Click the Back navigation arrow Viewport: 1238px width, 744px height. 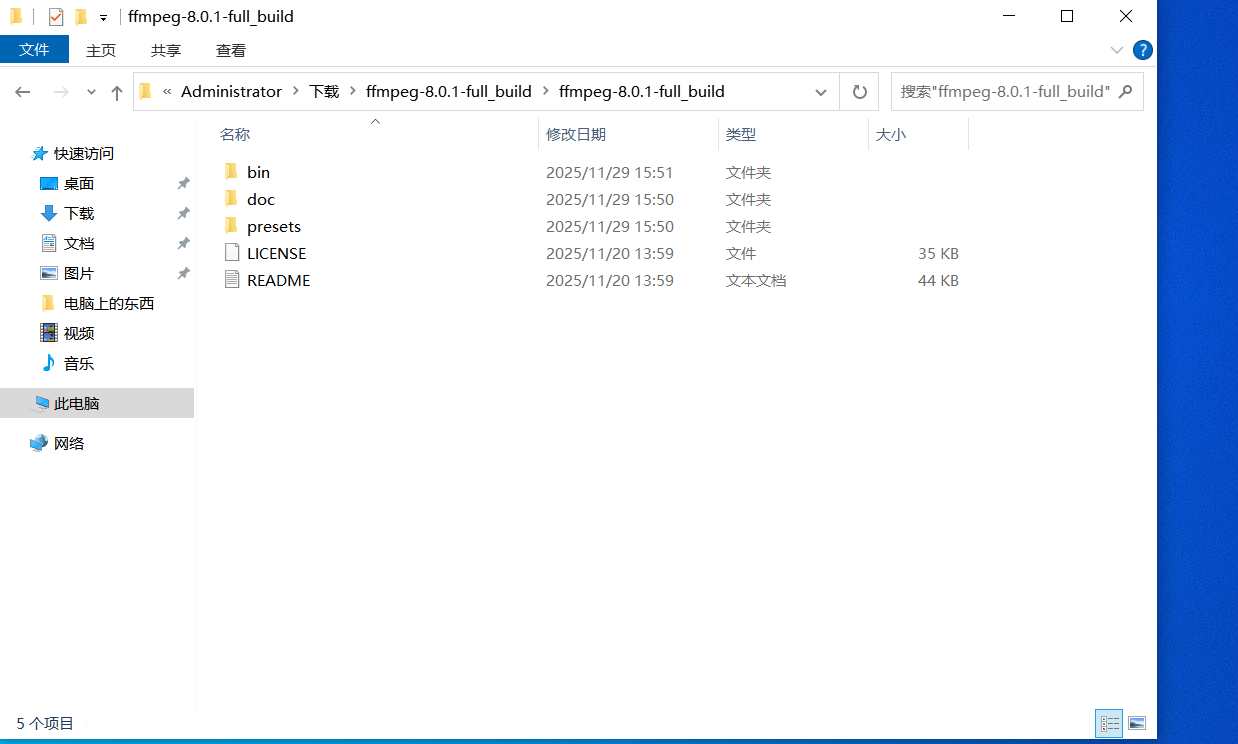[23, 92]
